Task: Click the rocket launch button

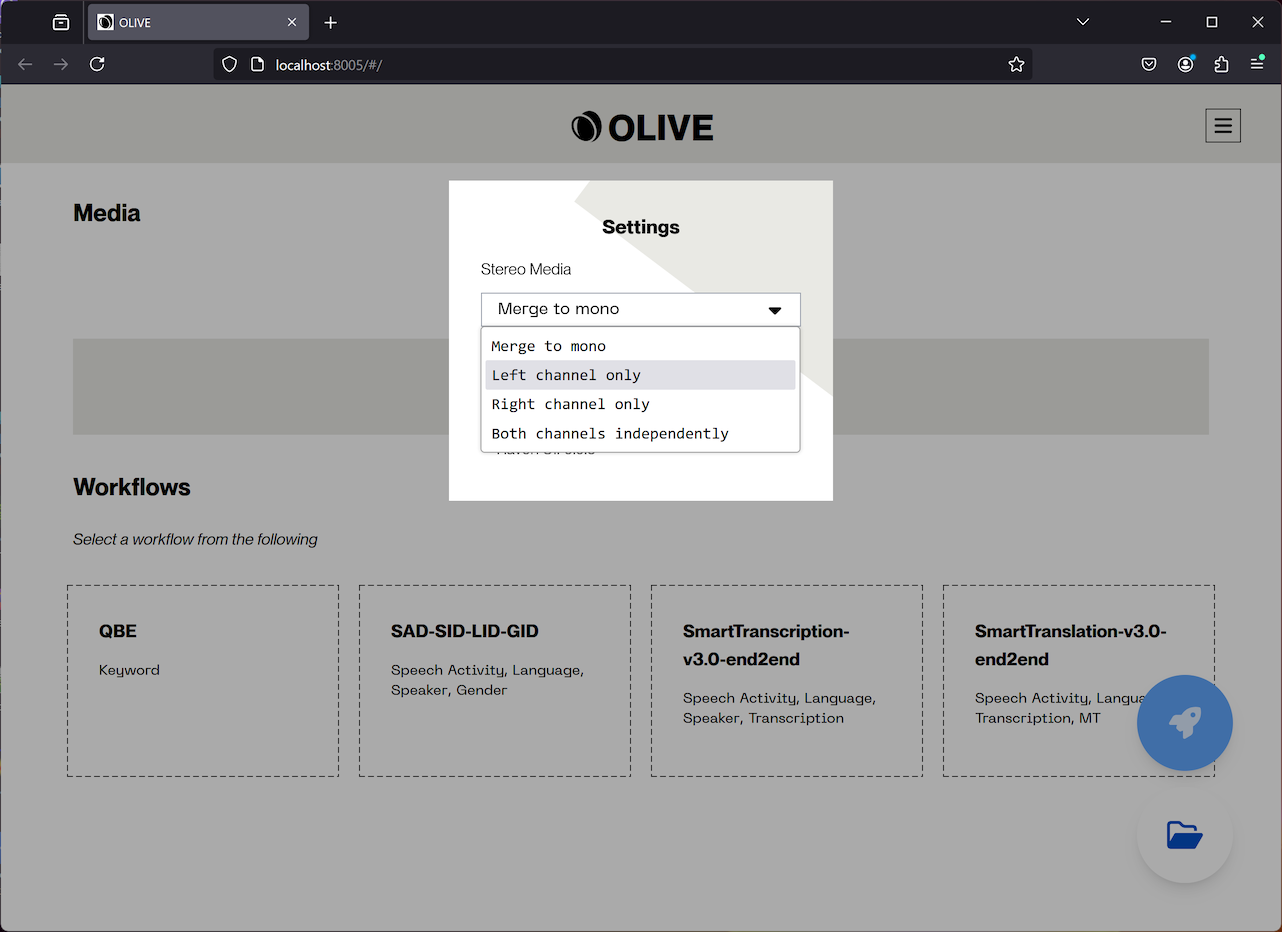Action: (x=1185, y=723)
